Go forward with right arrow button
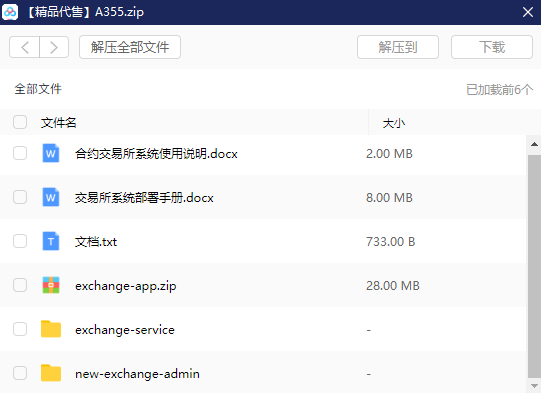541x393 pixels. tap(54, 47)
